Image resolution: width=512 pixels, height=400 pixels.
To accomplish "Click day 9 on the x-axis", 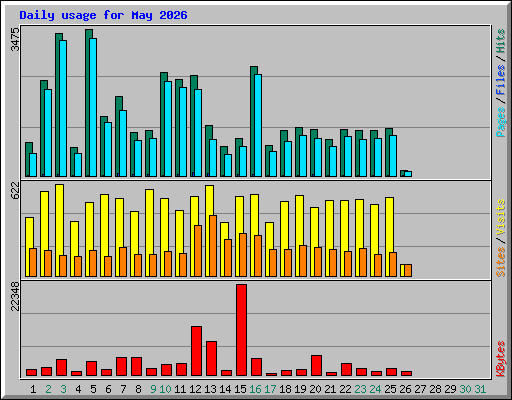I will pyautogui.click(x=153, y=389).
